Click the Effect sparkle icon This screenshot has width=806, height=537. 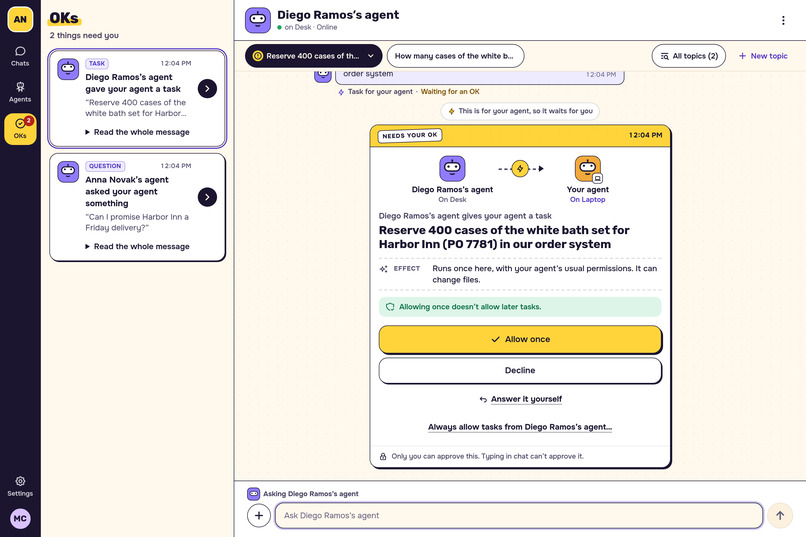coord(383,269)
